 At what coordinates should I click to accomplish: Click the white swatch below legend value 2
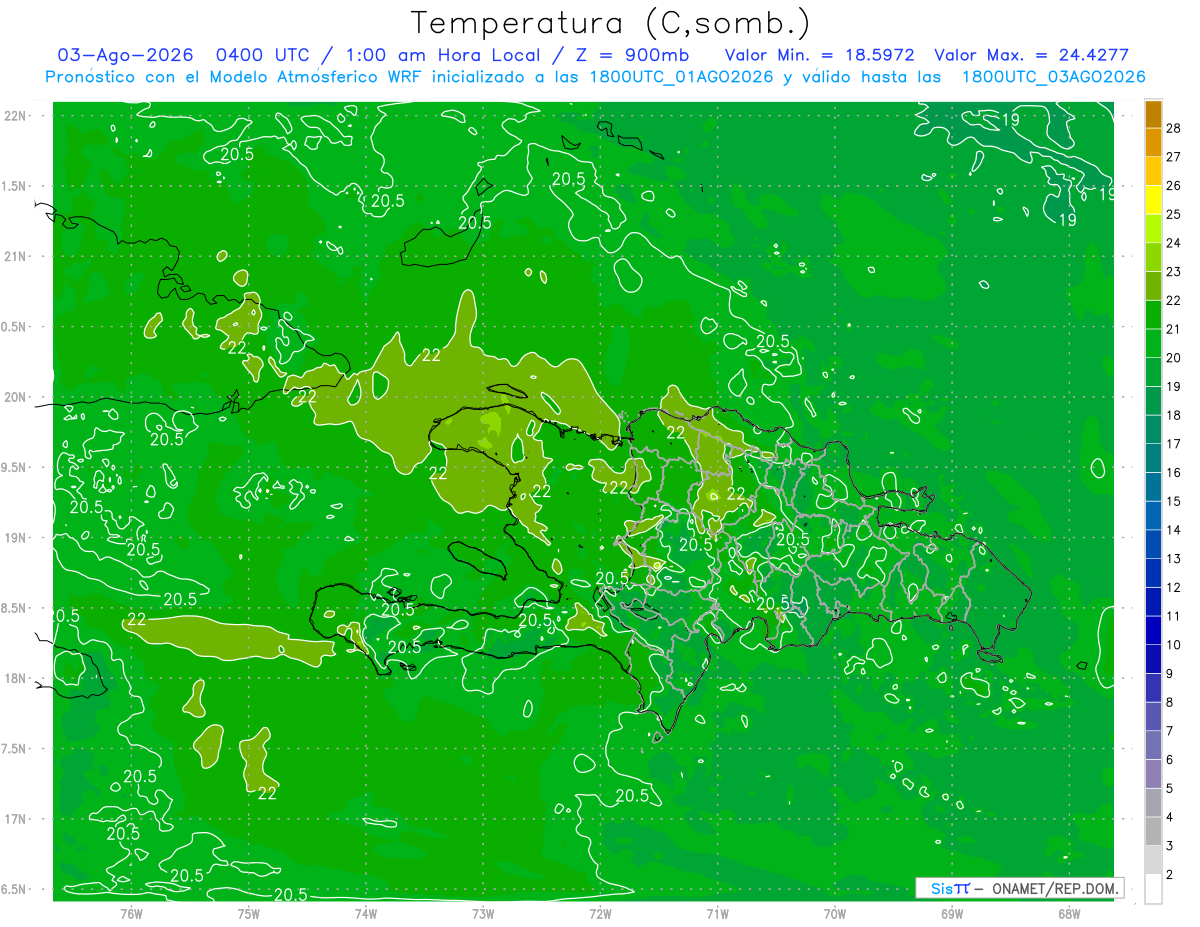[1153, 888]
